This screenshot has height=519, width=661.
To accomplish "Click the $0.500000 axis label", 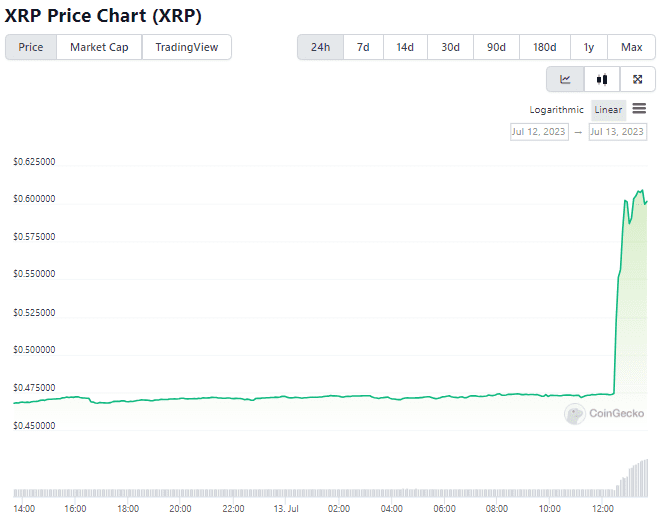I will (34, 350).
